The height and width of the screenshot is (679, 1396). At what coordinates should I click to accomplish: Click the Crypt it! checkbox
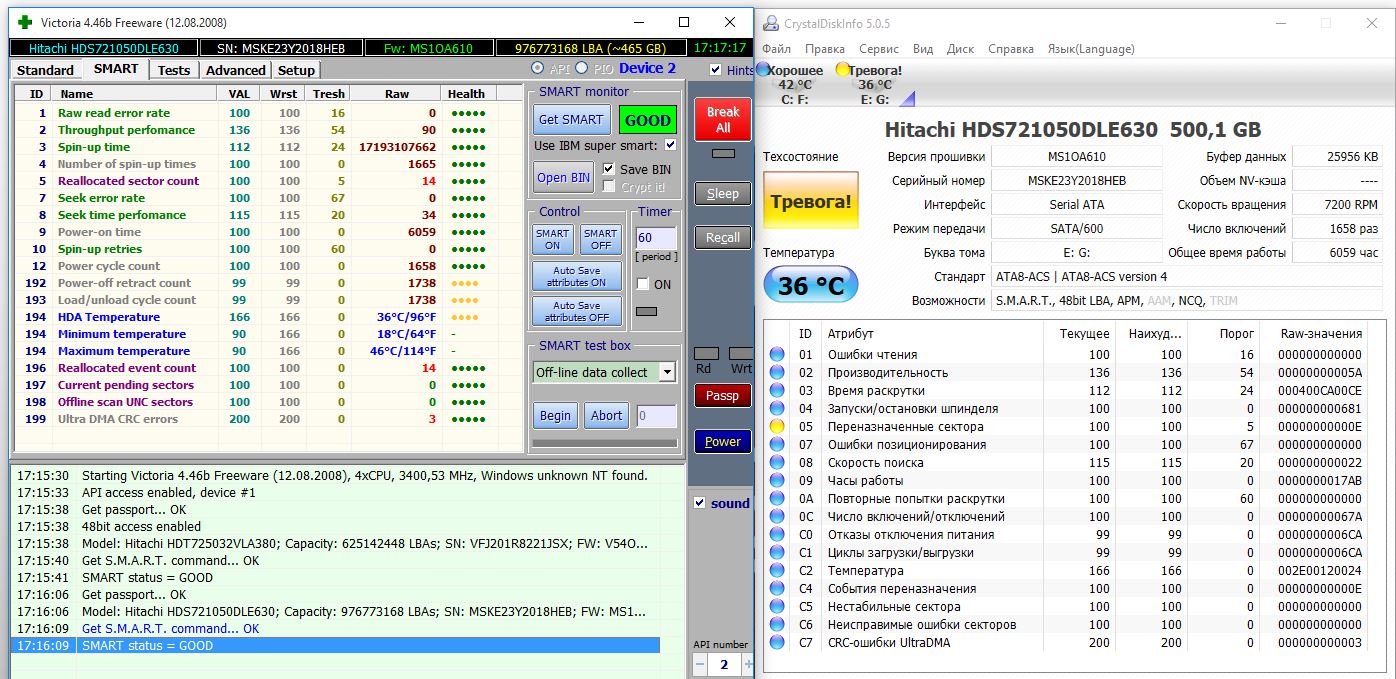[x=609, y=187]
